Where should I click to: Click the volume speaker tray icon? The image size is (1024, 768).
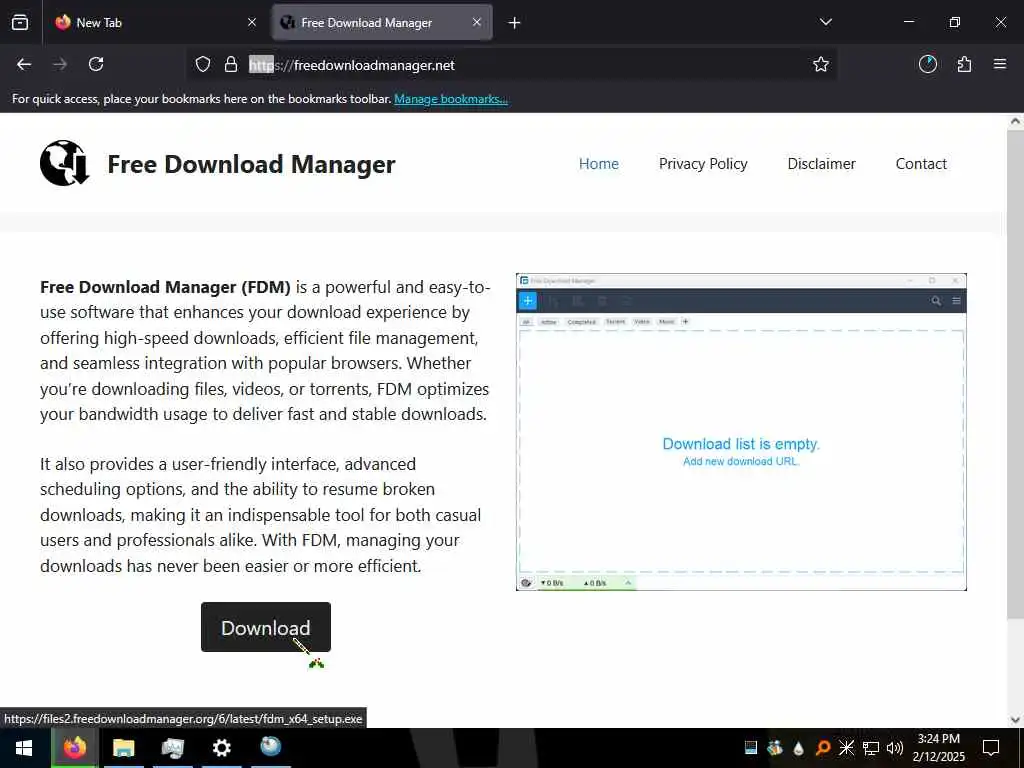895,748
